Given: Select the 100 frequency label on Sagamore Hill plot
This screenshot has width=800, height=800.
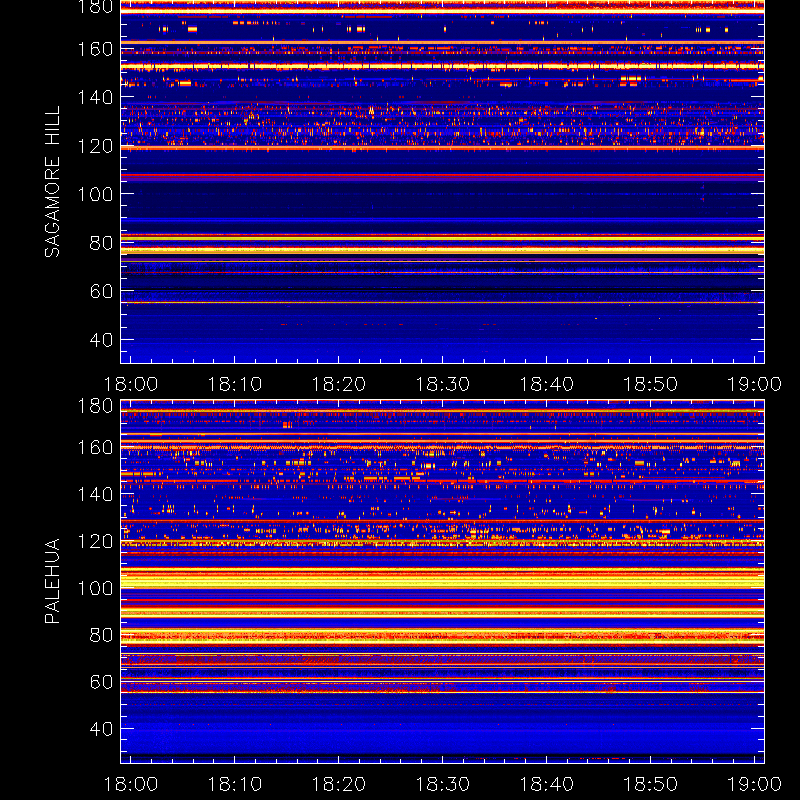Looking at the screenshot, I should pos(95,194).
